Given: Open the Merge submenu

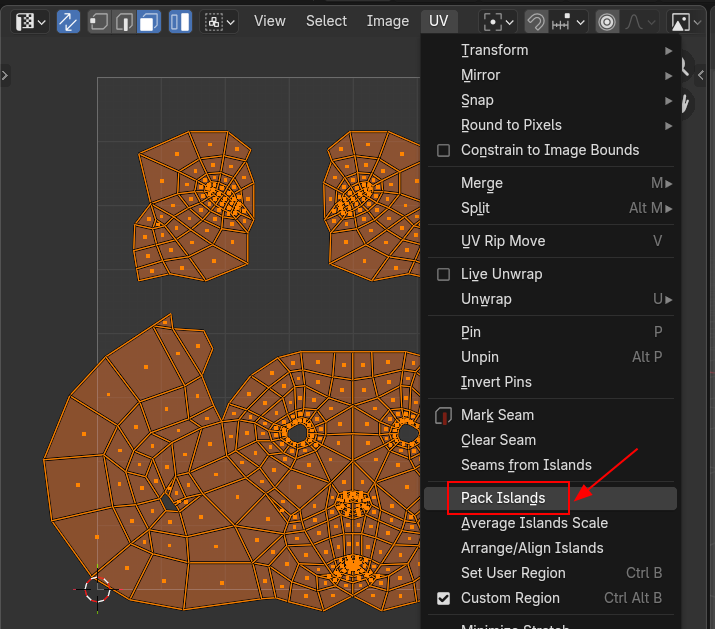Looking at the screenshot, I should pyautogui.click(x=550, y=183).
